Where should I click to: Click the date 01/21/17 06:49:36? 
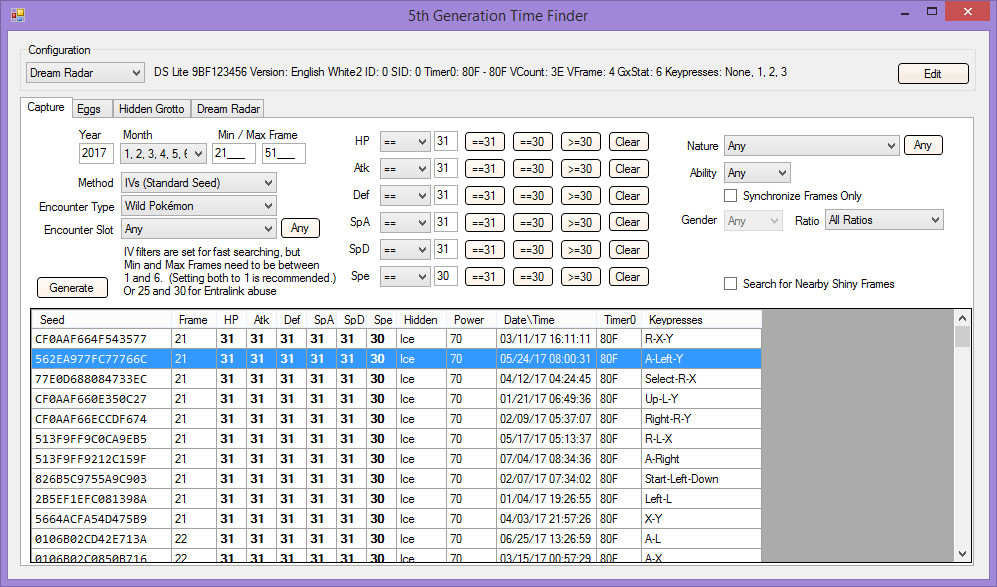point(546,399)
